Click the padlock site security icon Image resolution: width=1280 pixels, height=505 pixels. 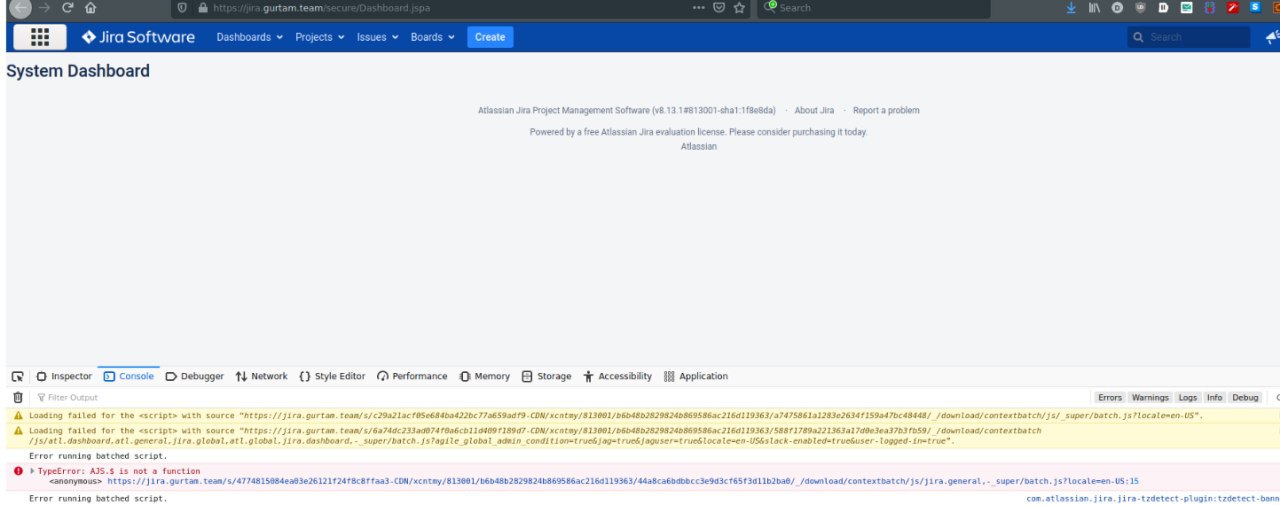coord(203,8)
